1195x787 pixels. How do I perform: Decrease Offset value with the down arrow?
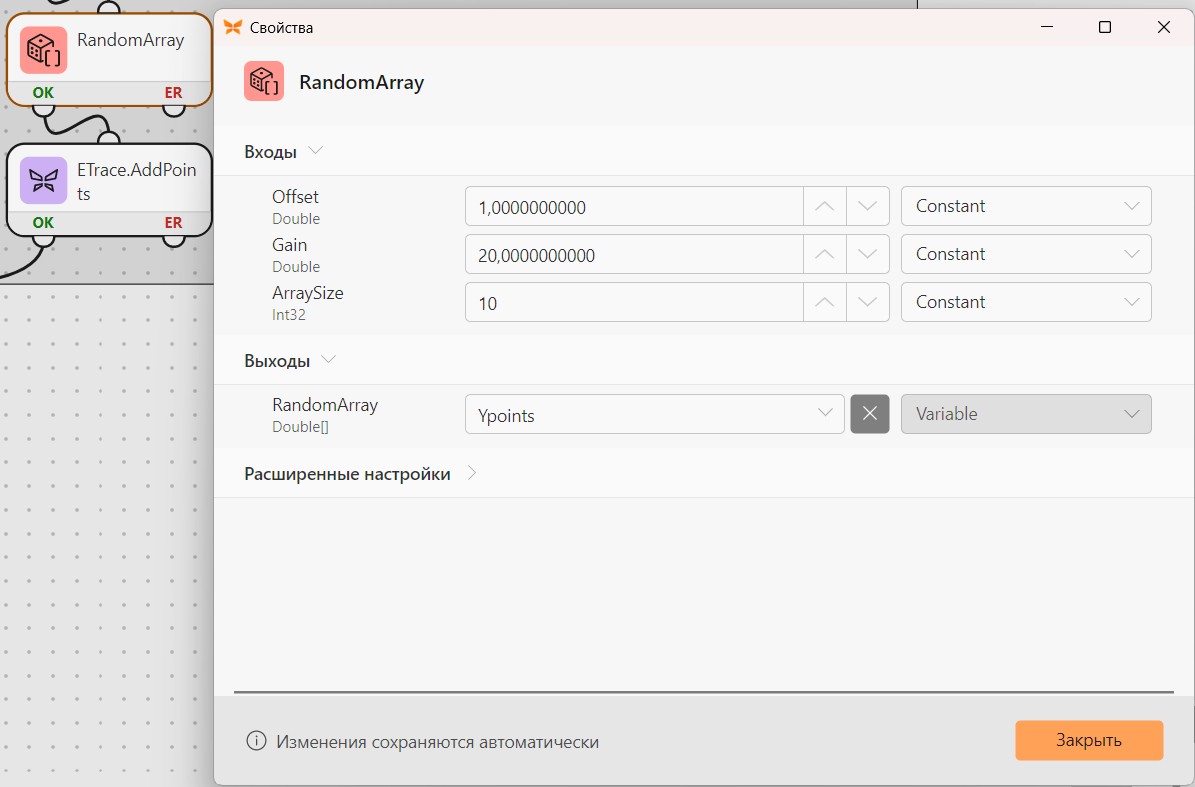pos(867,206)
